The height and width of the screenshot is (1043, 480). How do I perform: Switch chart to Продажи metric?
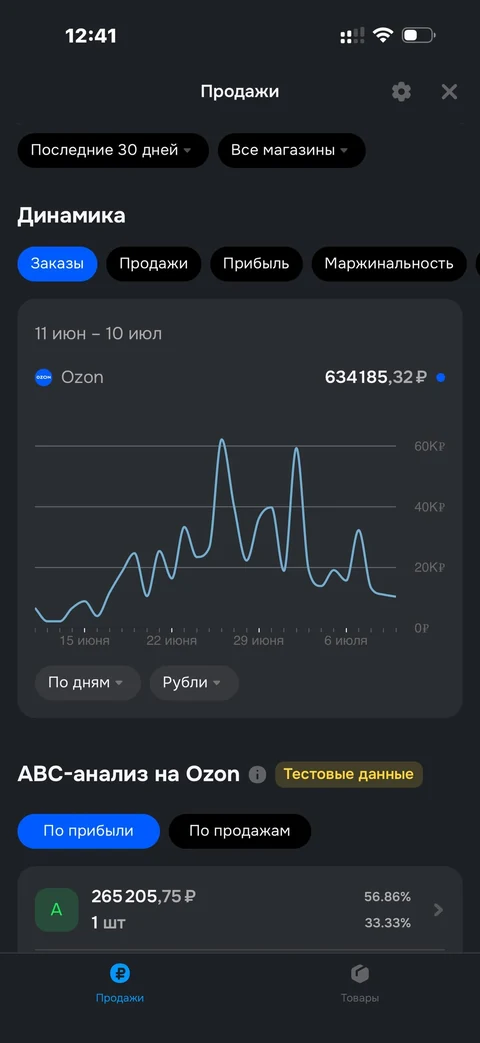154,263
